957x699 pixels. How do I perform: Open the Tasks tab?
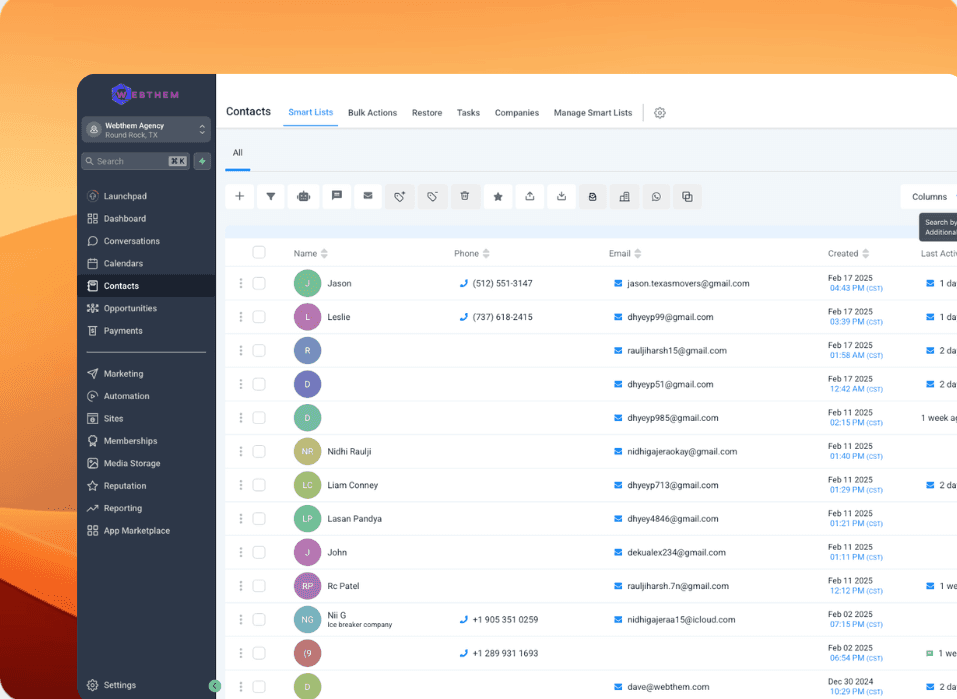tap(468, 113)
